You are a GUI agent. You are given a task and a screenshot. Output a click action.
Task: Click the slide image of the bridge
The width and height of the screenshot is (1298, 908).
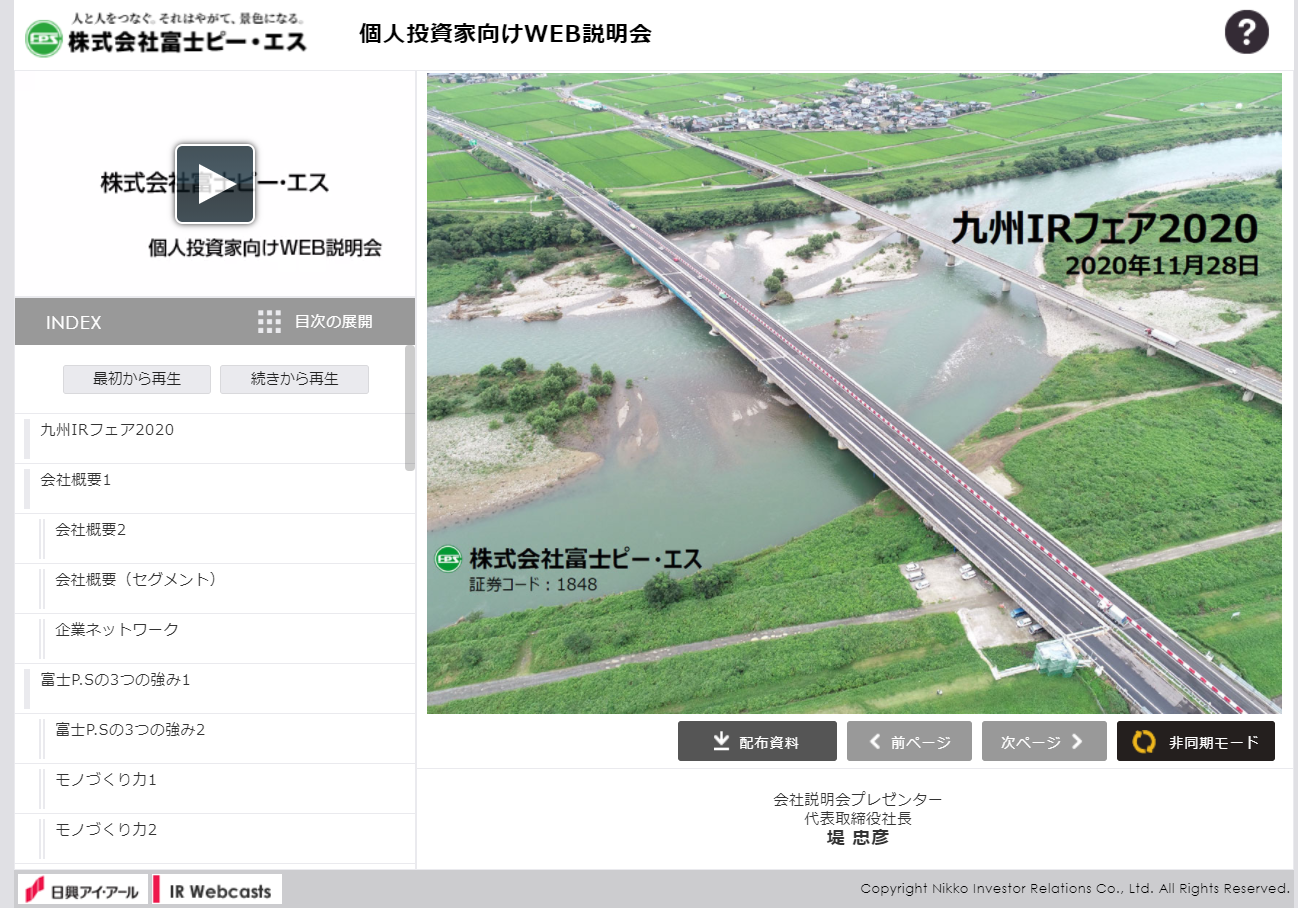pyautogui.click(x=854, y=393)
